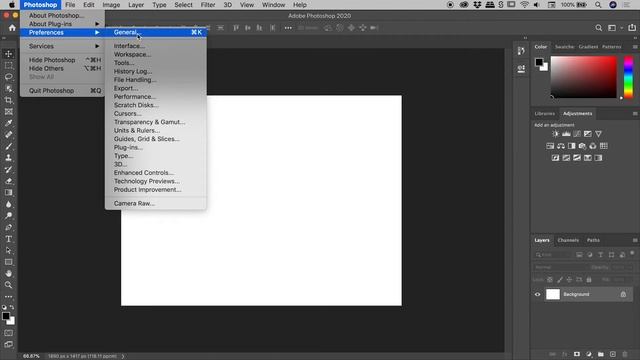Click the Share image icon

pyautogui.click(x=632, y=28)
